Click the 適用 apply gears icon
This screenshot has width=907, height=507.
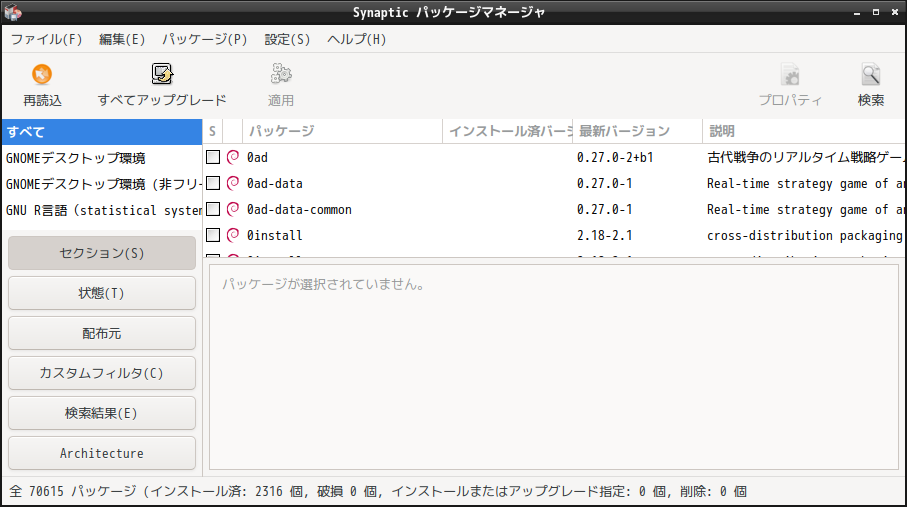[281, 74]
